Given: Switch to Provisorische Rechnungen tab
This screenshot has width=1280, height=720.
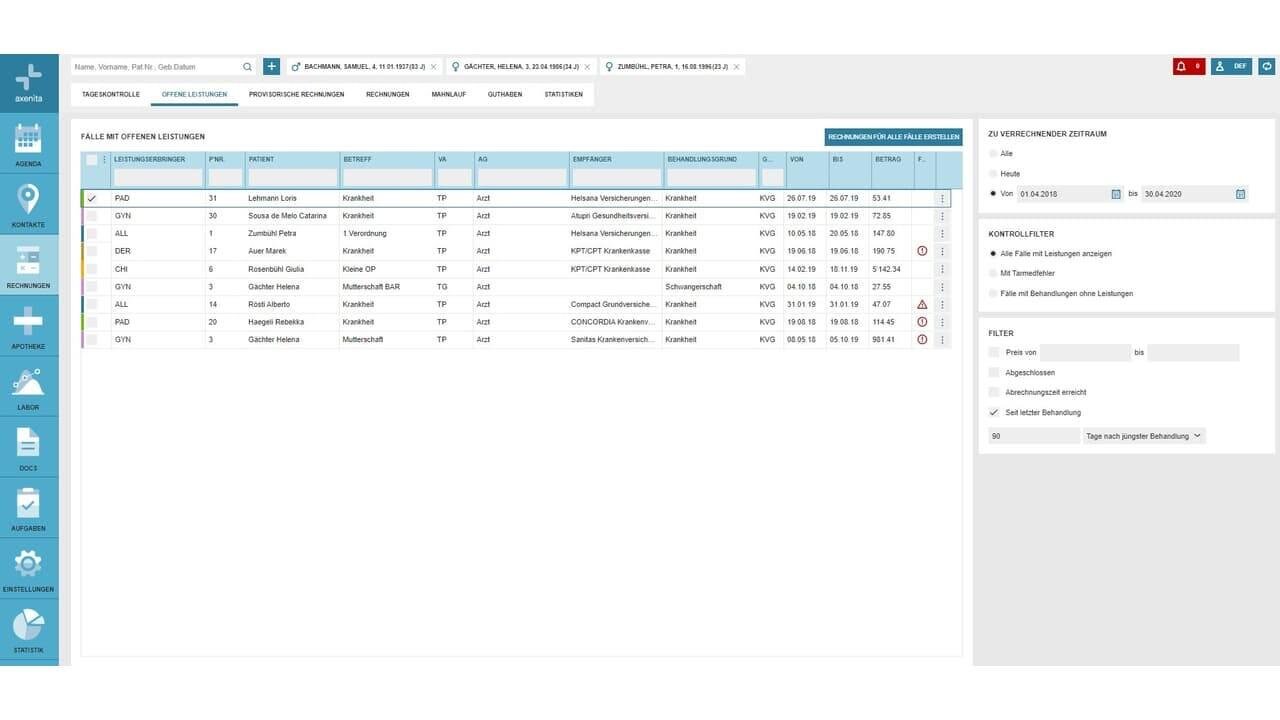Looking at the screenshot, I should (296, 94).
